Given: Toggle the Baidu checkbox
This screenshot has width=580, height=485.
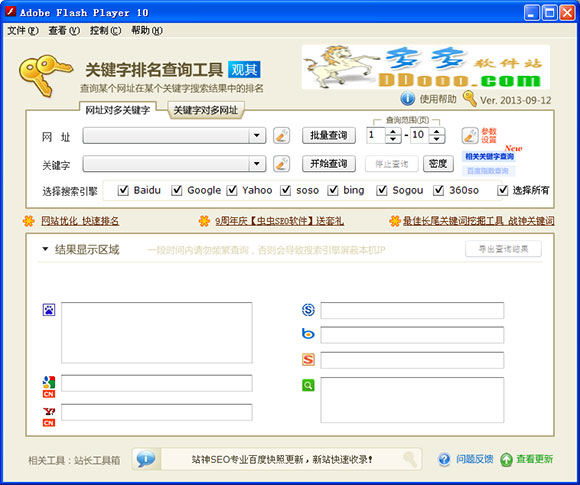Looking at the screenshot, I should (123, 190).
